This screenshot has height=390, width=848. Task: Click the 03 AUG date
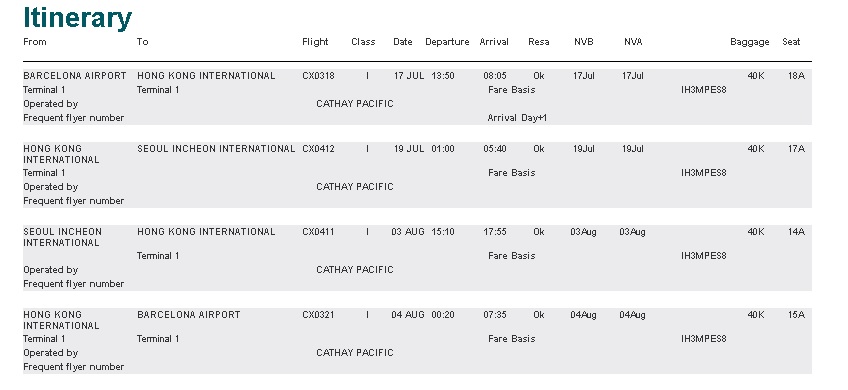pyautogui.click(x=408, y=232)
